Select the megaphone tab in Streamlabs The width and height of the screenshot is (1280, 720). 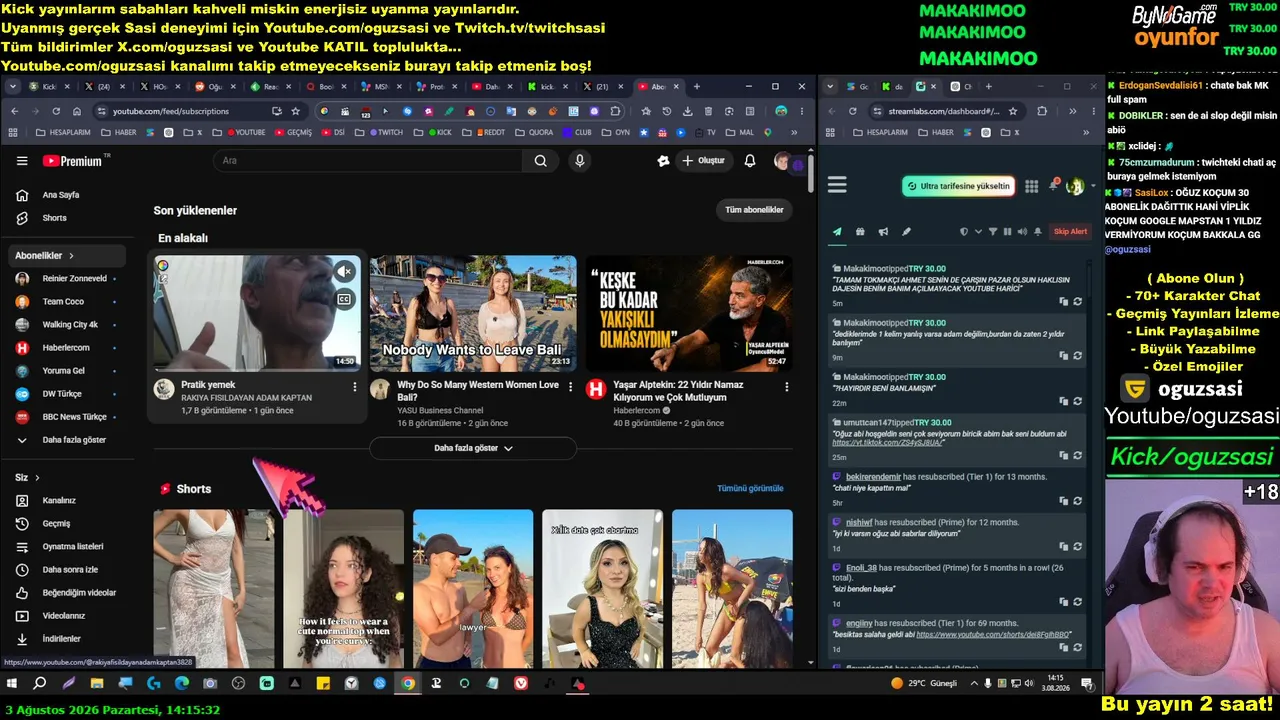coord(883,232)
